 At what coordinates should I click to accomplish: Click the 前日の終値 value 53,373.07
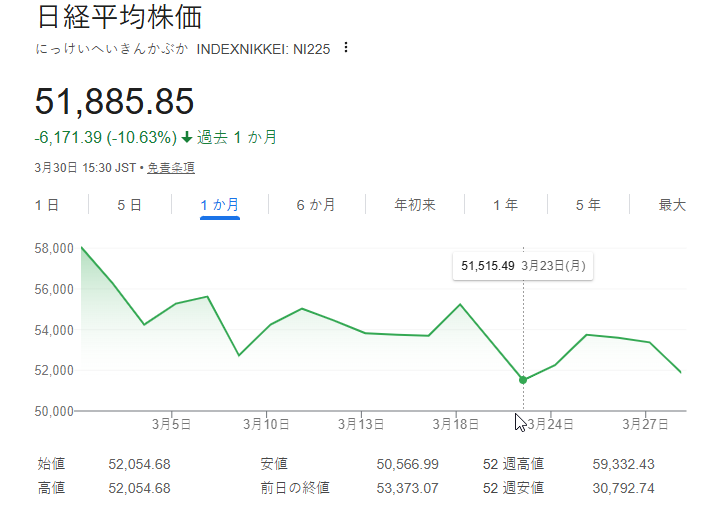coord(408,488)
